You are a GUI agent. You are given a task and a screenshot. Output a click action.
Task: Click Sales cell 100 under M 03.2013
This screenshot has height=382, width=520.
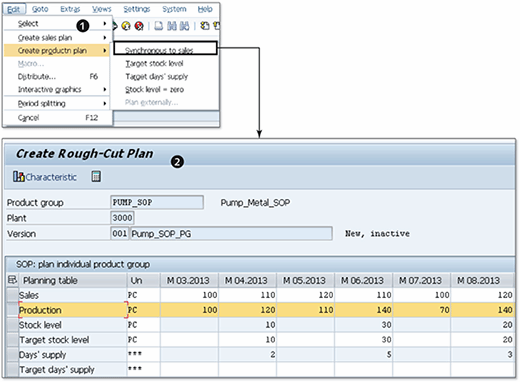(189, 295)
